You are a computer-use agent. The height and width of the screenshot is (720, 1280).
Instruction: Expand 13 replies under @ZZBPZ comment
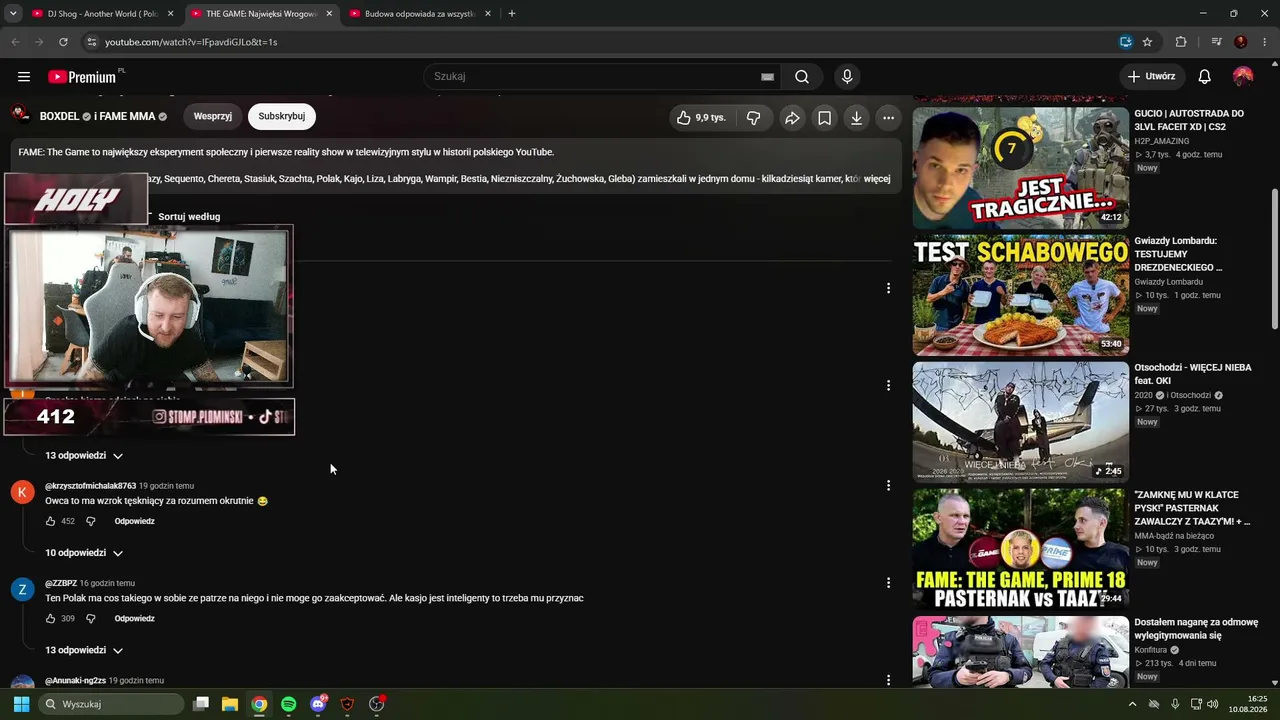pyautogui.click(x=84, y=650)
